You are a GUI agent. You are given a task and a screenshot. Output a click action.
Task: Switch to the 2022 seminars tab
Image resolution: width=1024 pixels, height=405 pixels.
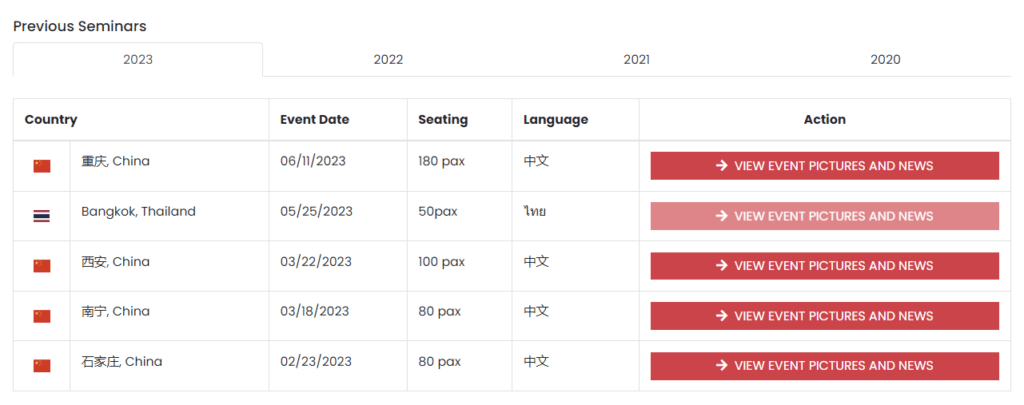[388, 59]
